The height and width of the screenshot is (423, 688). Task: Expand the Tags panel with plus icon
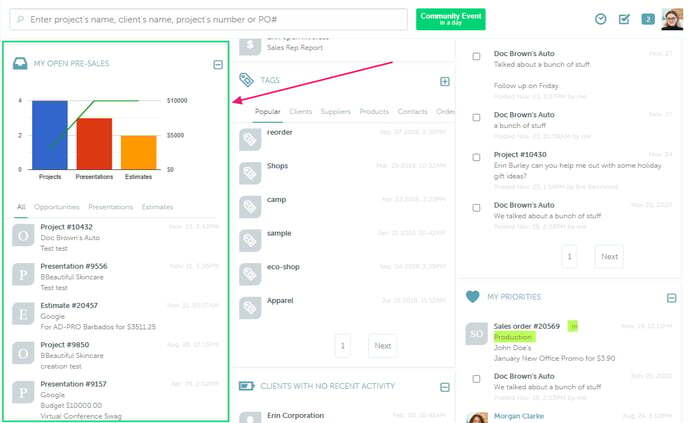click(x=445, y=81)
